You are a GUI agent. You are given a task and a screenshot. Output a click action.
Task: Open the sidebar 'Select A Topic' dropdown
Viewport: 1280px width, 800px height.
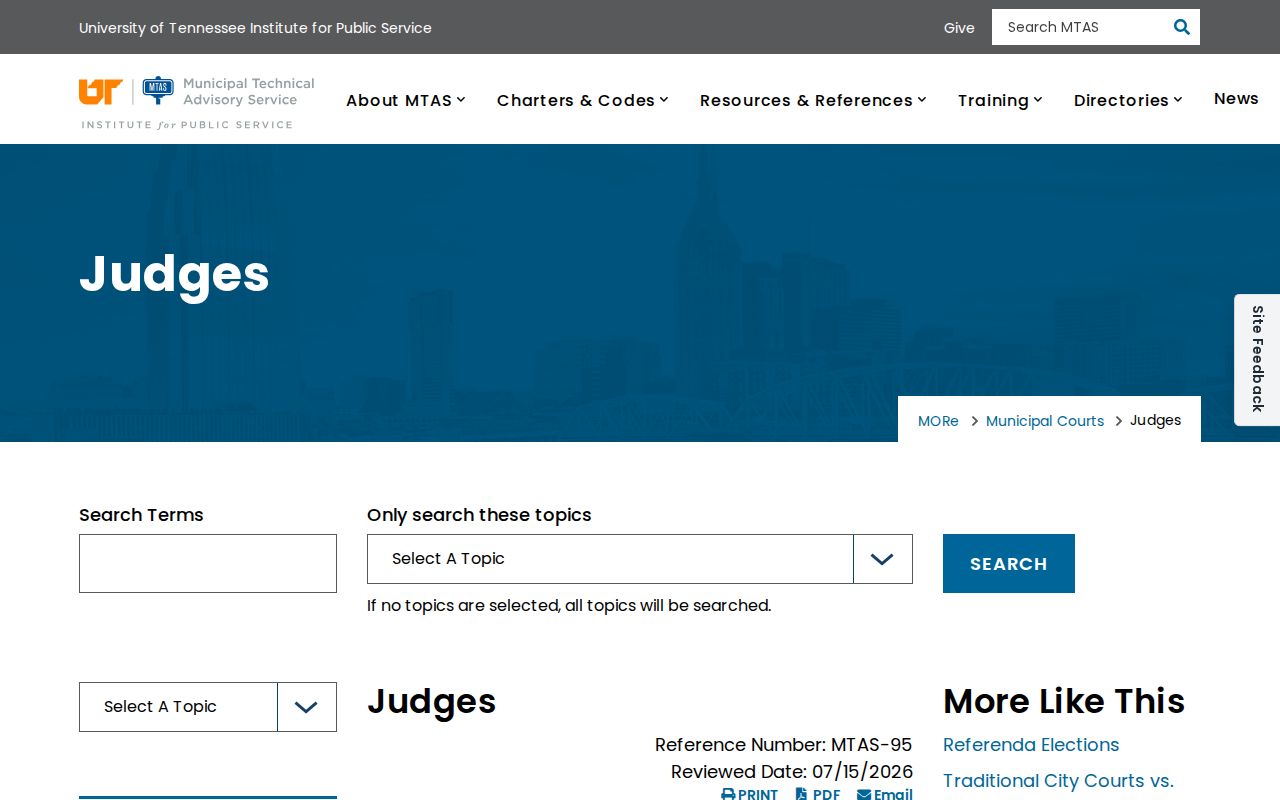208,707
